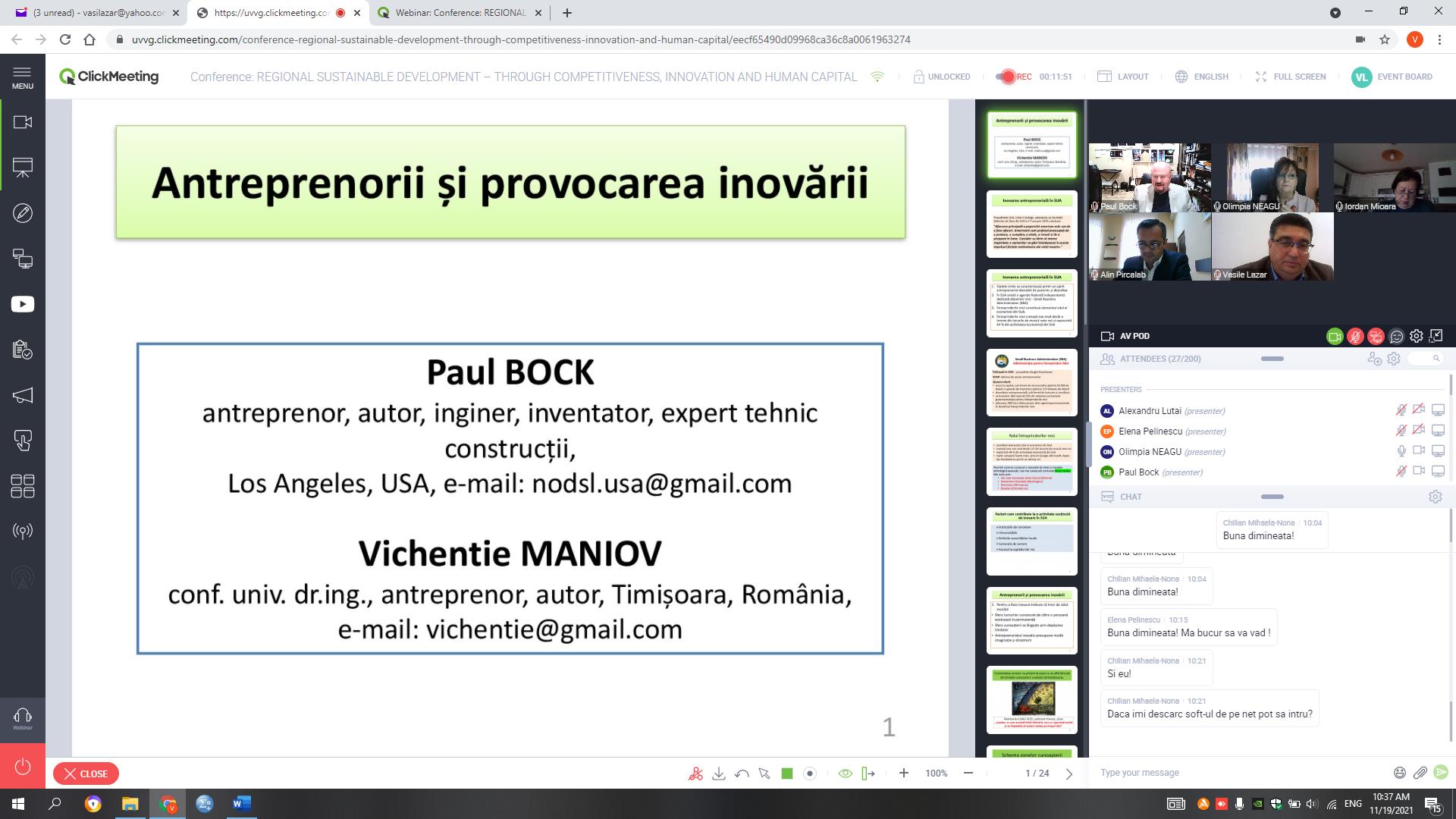1456x819 pixels.
Task: Collapse the Chat panel
Action: click(1272, 497)
